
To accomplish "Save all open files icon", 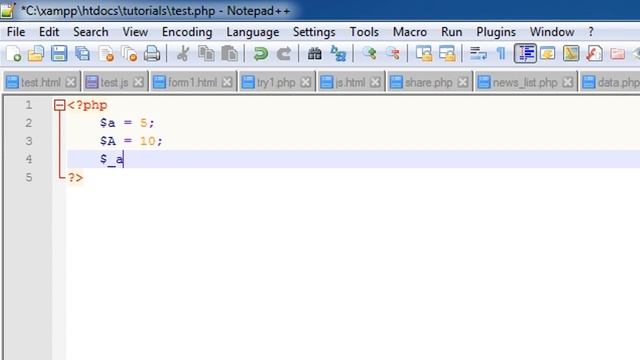I will tap(82, 54).
